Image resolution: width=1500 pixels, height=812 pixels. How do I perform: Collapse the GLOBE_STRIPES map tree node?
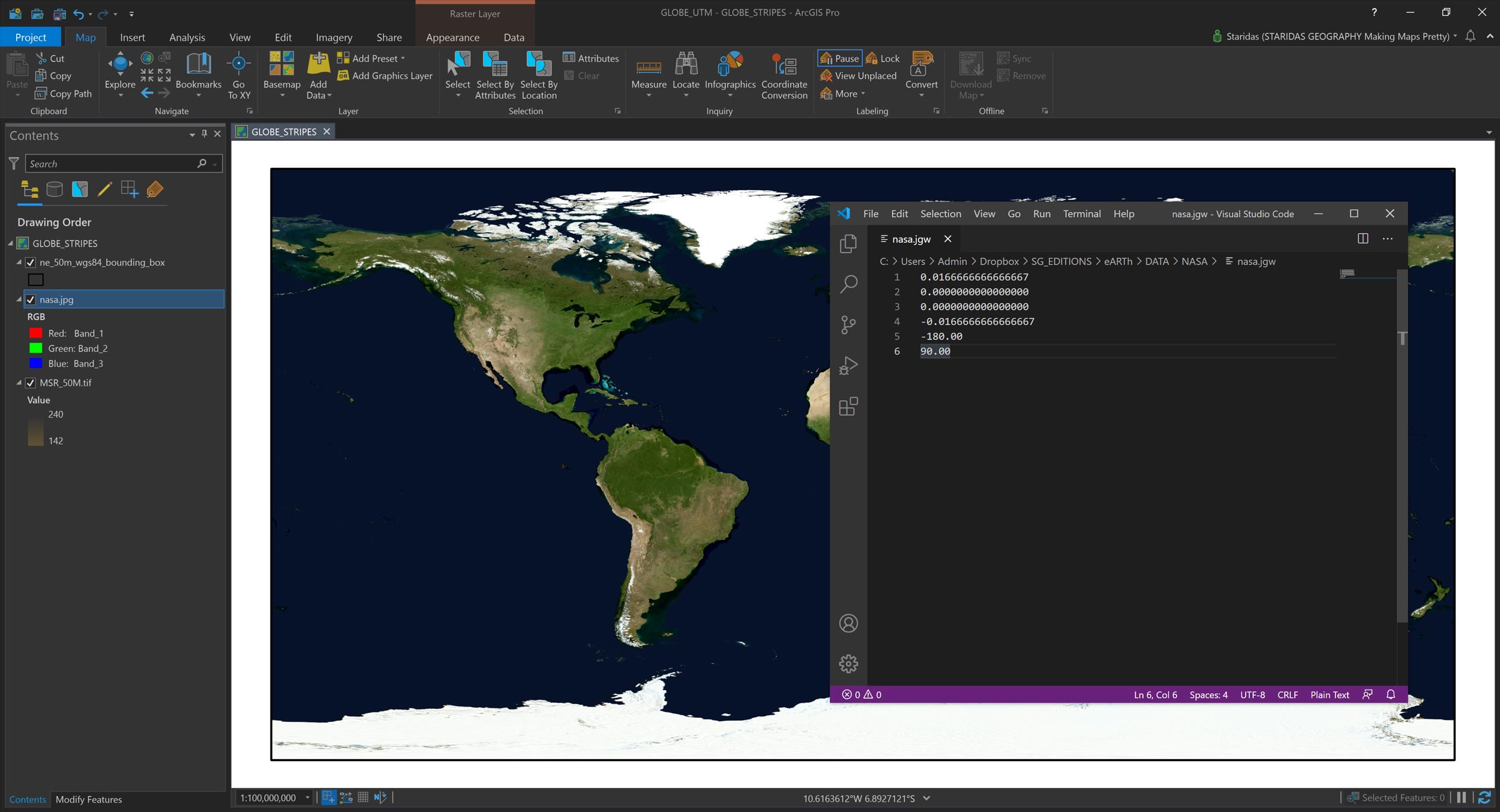coord(10,243)
